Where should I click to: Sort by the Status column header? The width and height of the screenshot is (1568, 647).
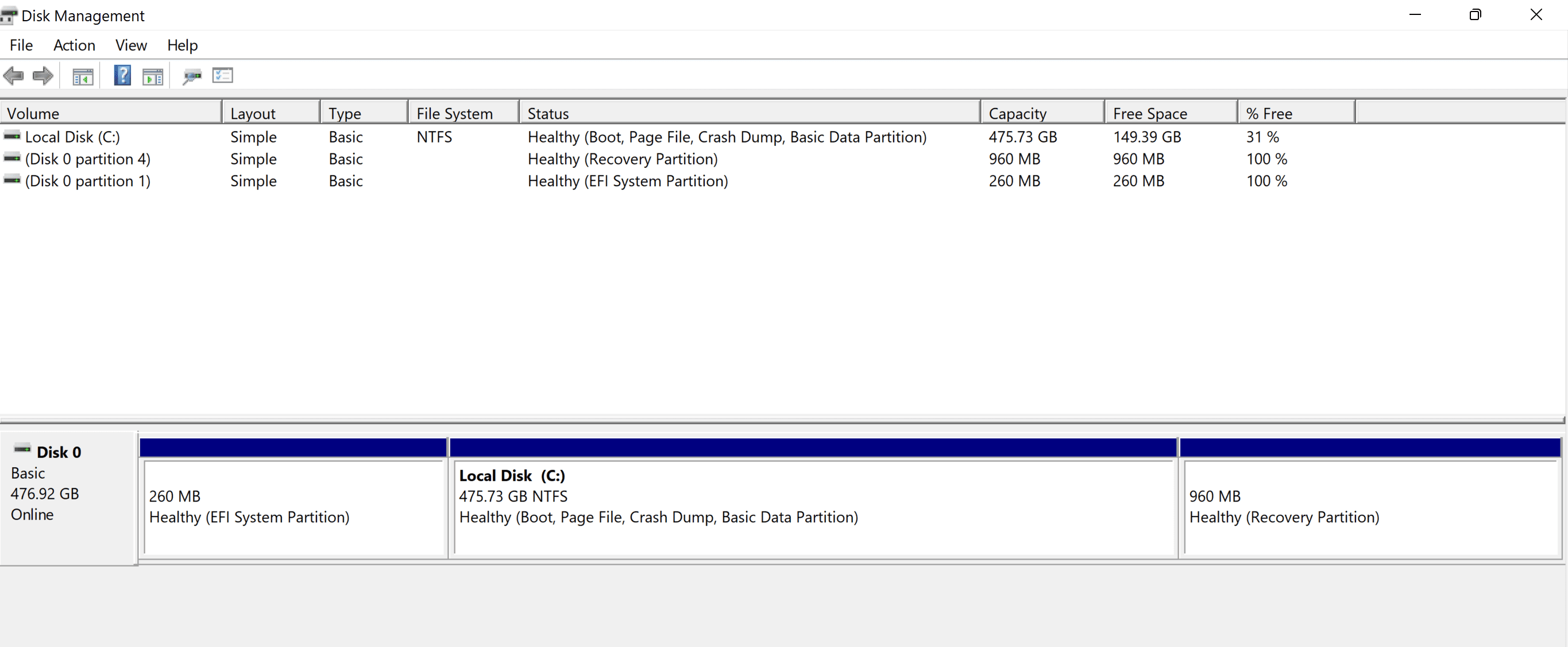coord(750,113)
